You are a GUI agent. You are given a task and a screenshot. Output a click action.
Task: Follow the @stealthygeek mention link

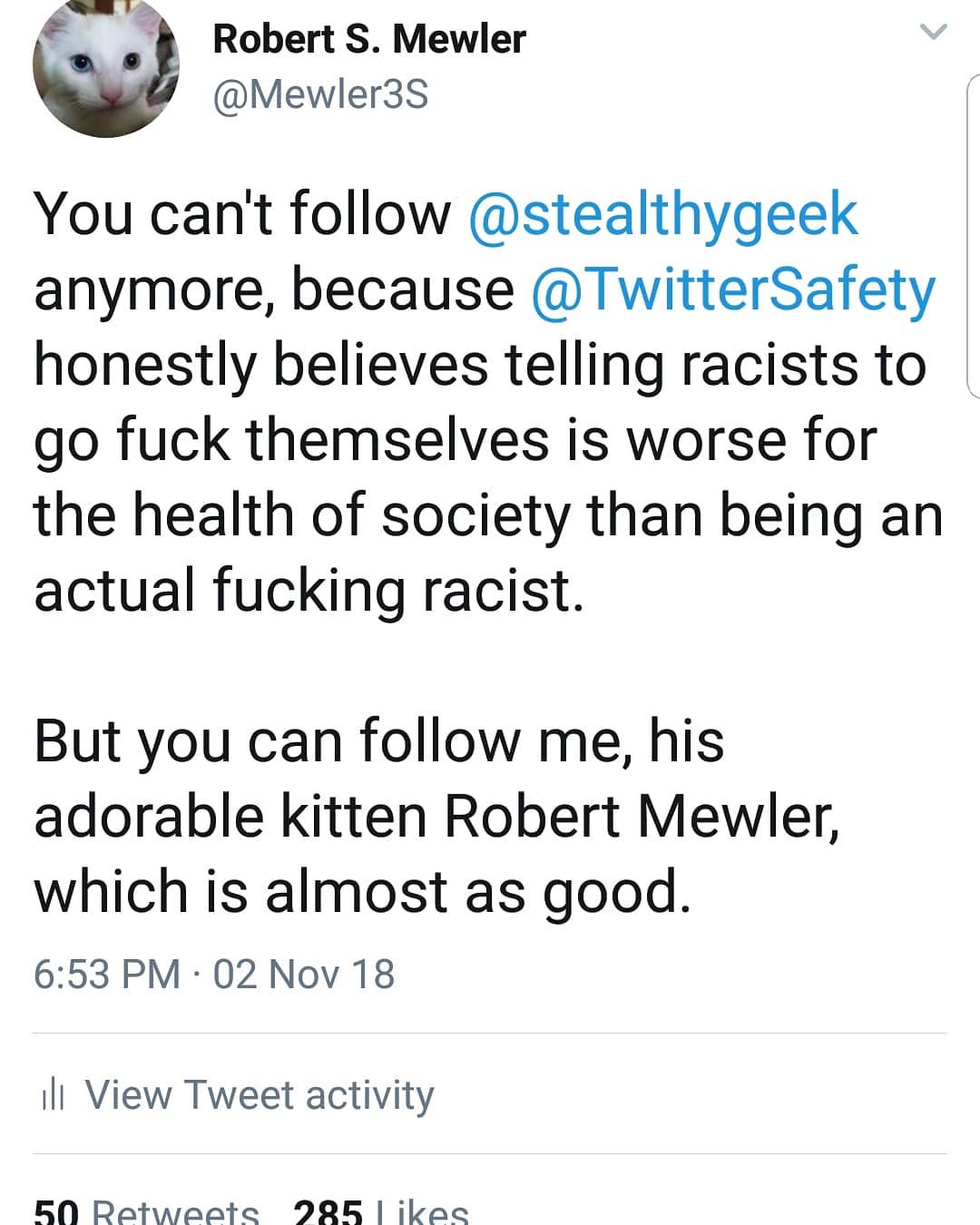(662, 214)
